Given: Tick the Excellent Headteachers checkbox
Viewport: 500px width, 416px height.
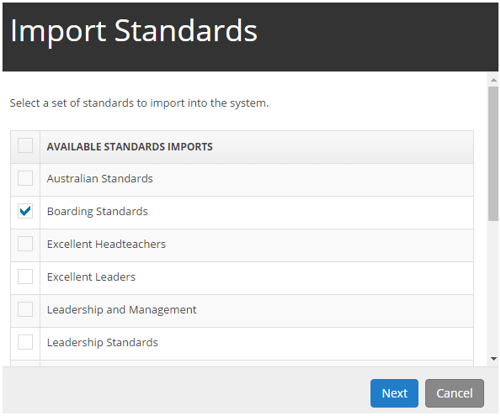Looking at the screenshot, I should point(25,244).
